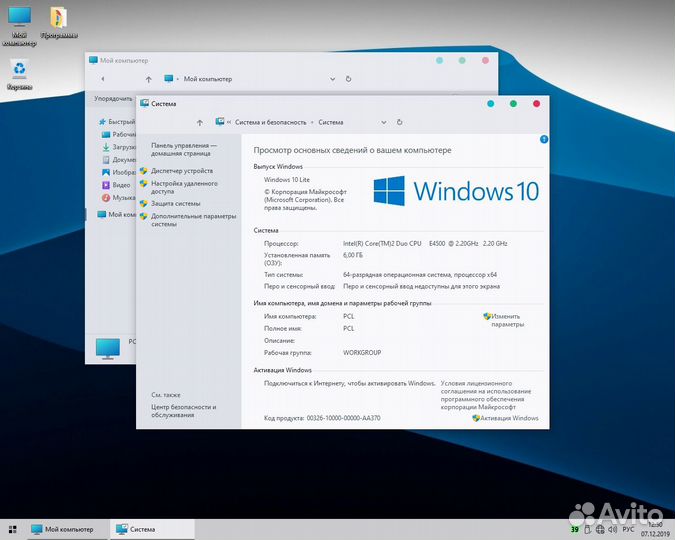
Task: Click the Активация Windows link
Action: pyautogui.click(x=509, y=418)
